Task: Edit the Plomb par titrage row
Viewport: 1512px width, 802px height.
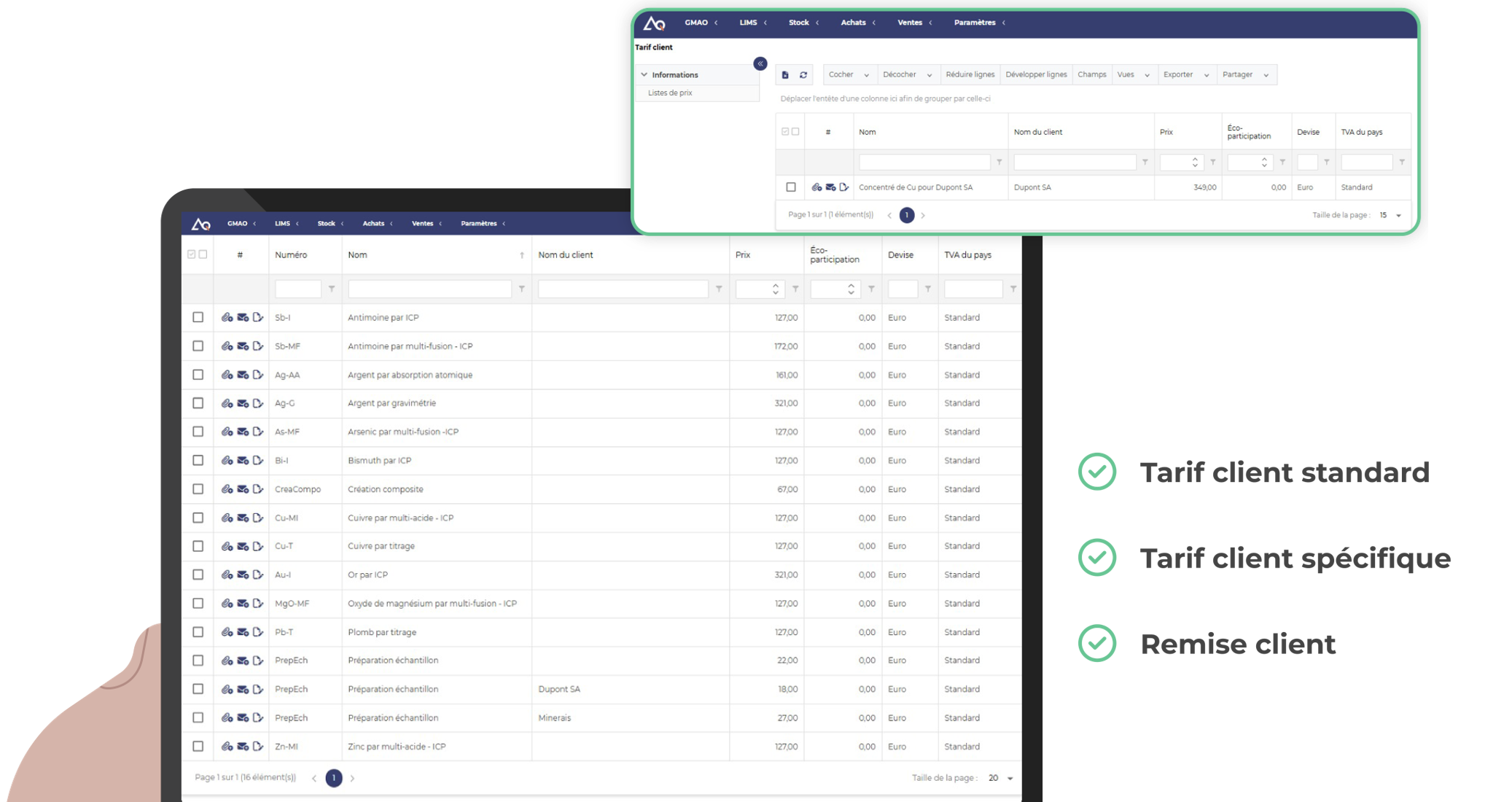Action: pos(258,632)
